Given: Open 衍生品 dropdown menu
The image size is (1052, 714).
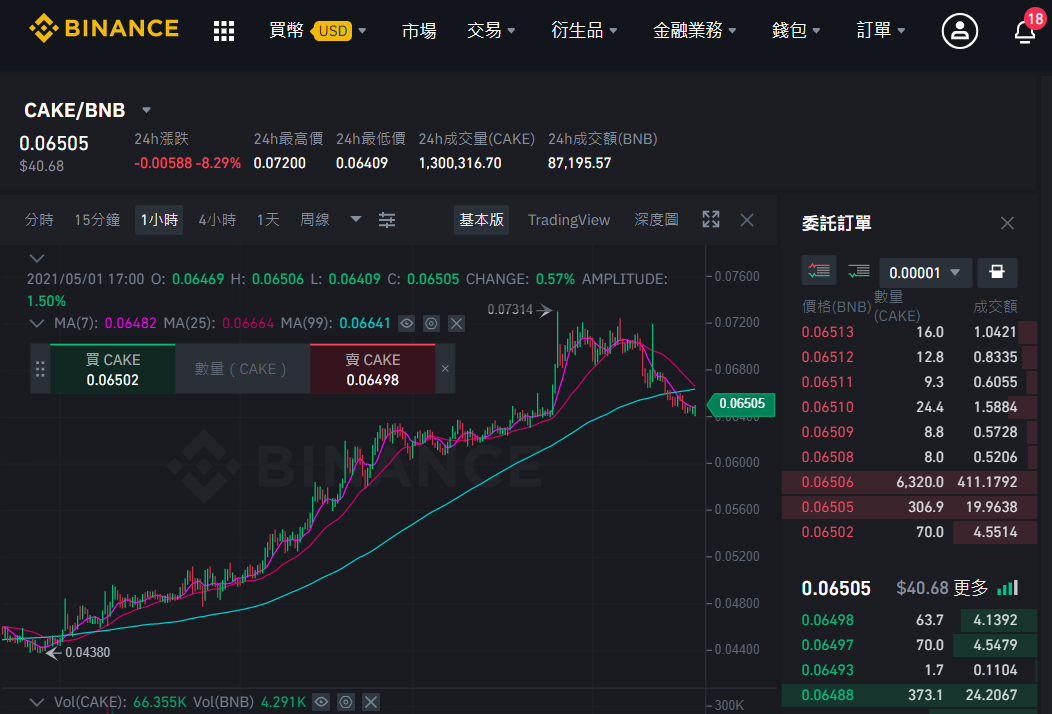Looking at the screenshot, I should point(584,30).
